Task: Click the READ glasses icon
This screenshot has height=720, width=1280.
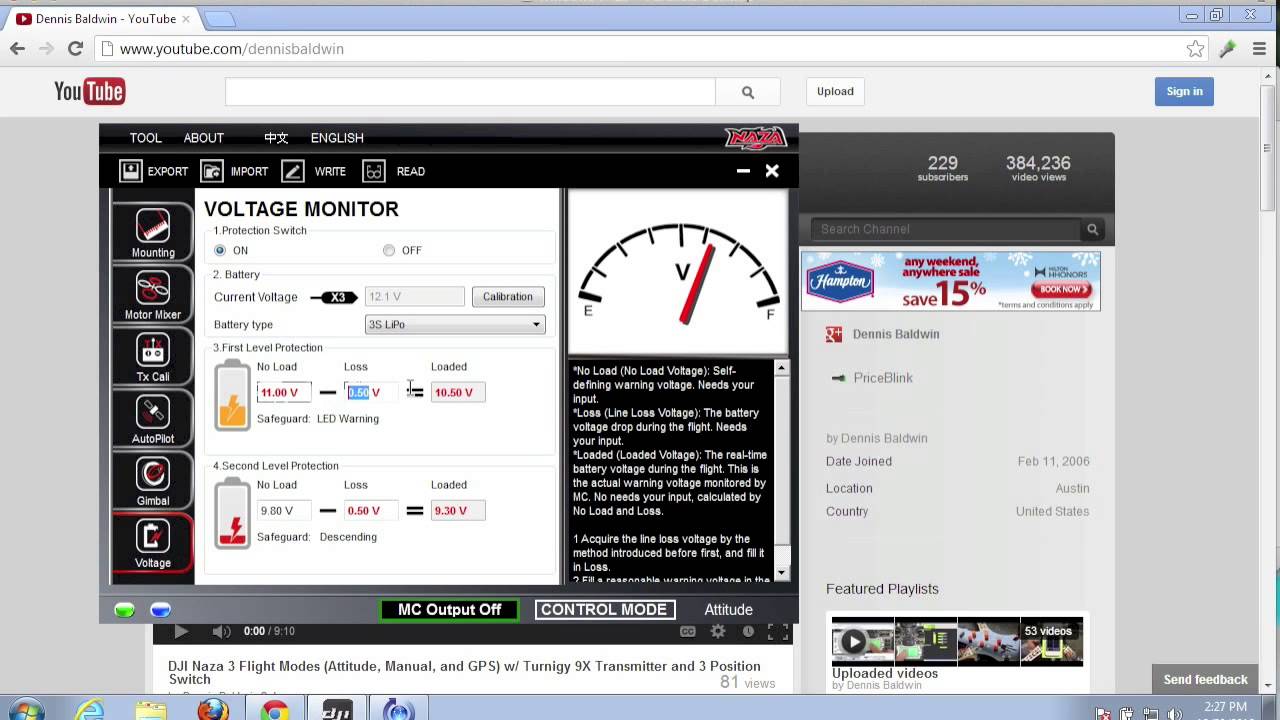Action: click(x=374, y=171)
